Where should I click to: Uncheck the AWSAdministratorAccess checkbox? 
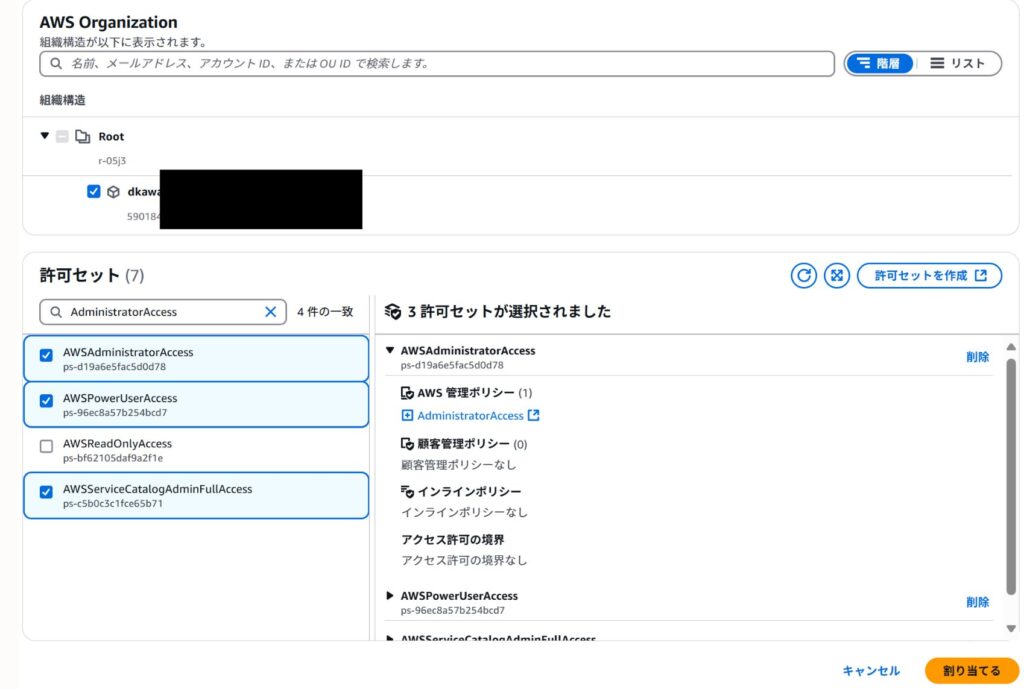pyautogui.click(x=46, y=355)
